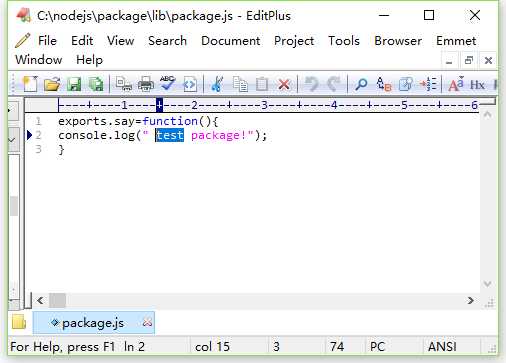This screenshot has width=506, height=363.
Task: Open Find with the magnifier icon
Action: click(x=361, y=84)
